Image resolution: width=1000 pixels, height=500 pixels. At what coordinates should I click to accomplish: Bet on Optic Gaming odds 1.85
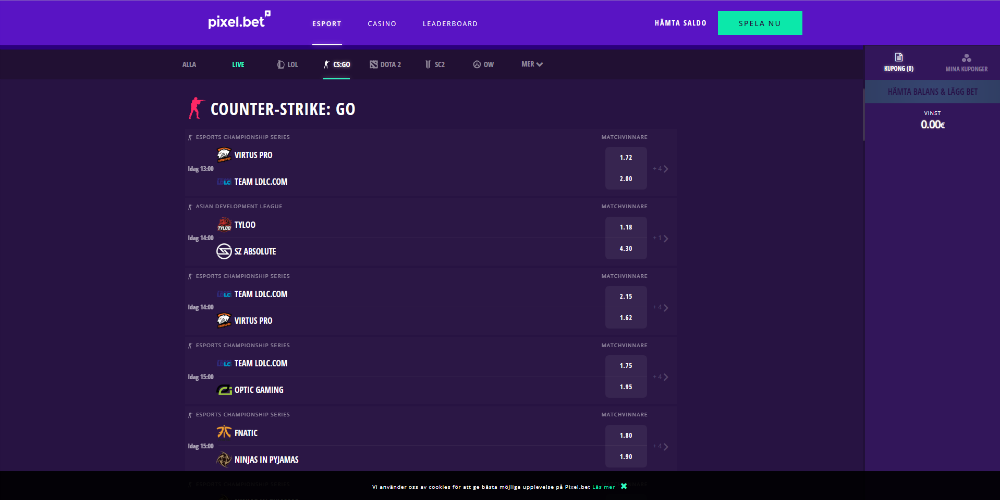point(626,387)
